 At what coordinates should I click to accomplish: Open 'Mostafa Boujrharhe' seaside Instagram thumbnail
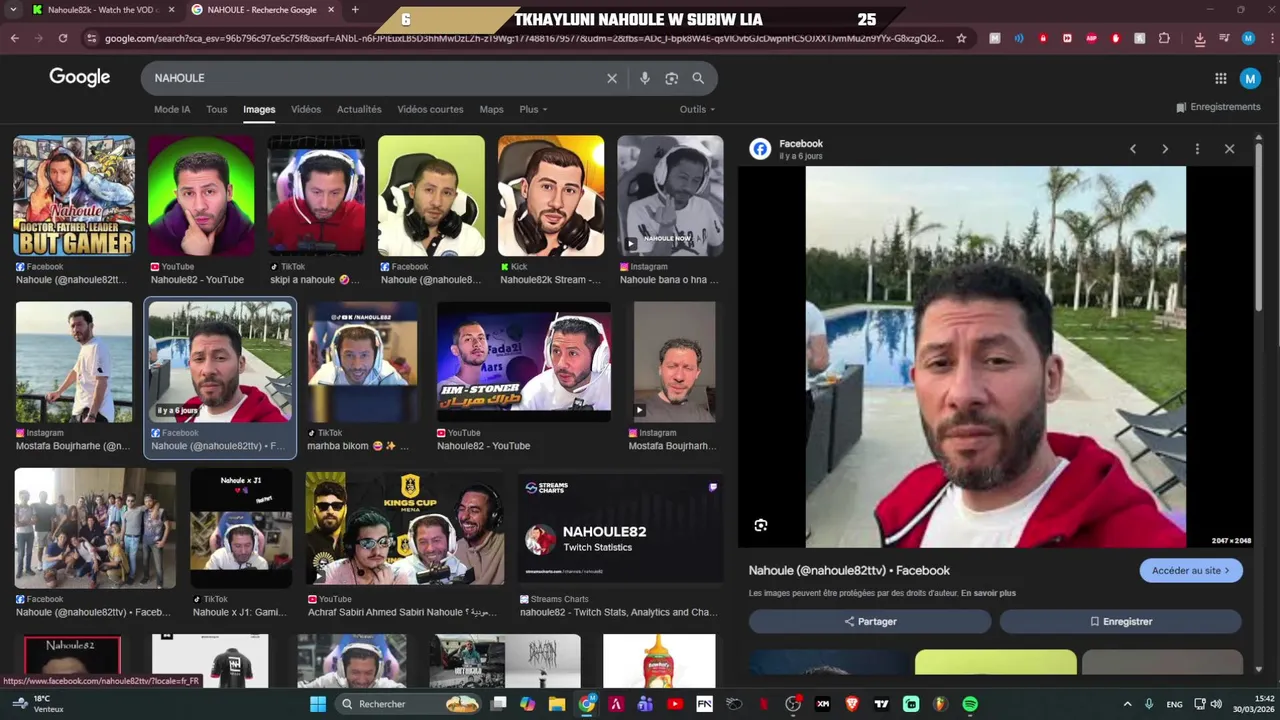pyautogui.click(x=74, y=362)
